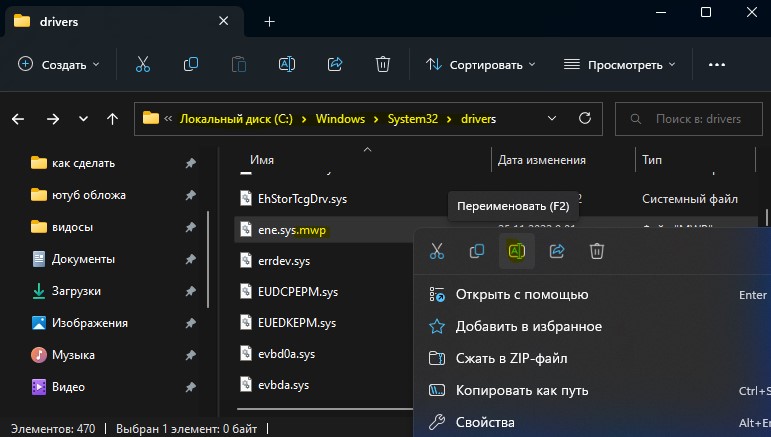771x437 pixels.
Task: Select Windows in the address path
Action: tap(340, 119)
